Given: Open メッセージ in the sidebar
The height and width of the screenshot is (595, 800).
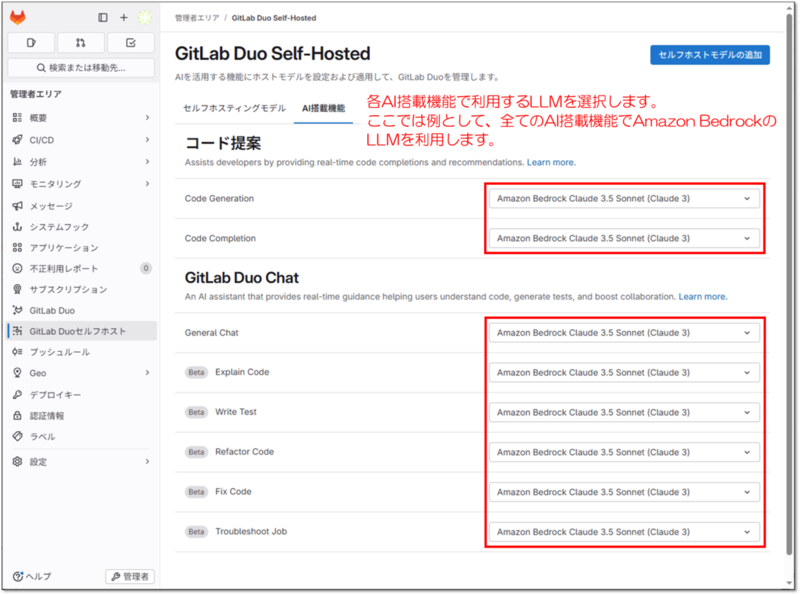Looking at the screenshot, I should click(x=82, y=206).
